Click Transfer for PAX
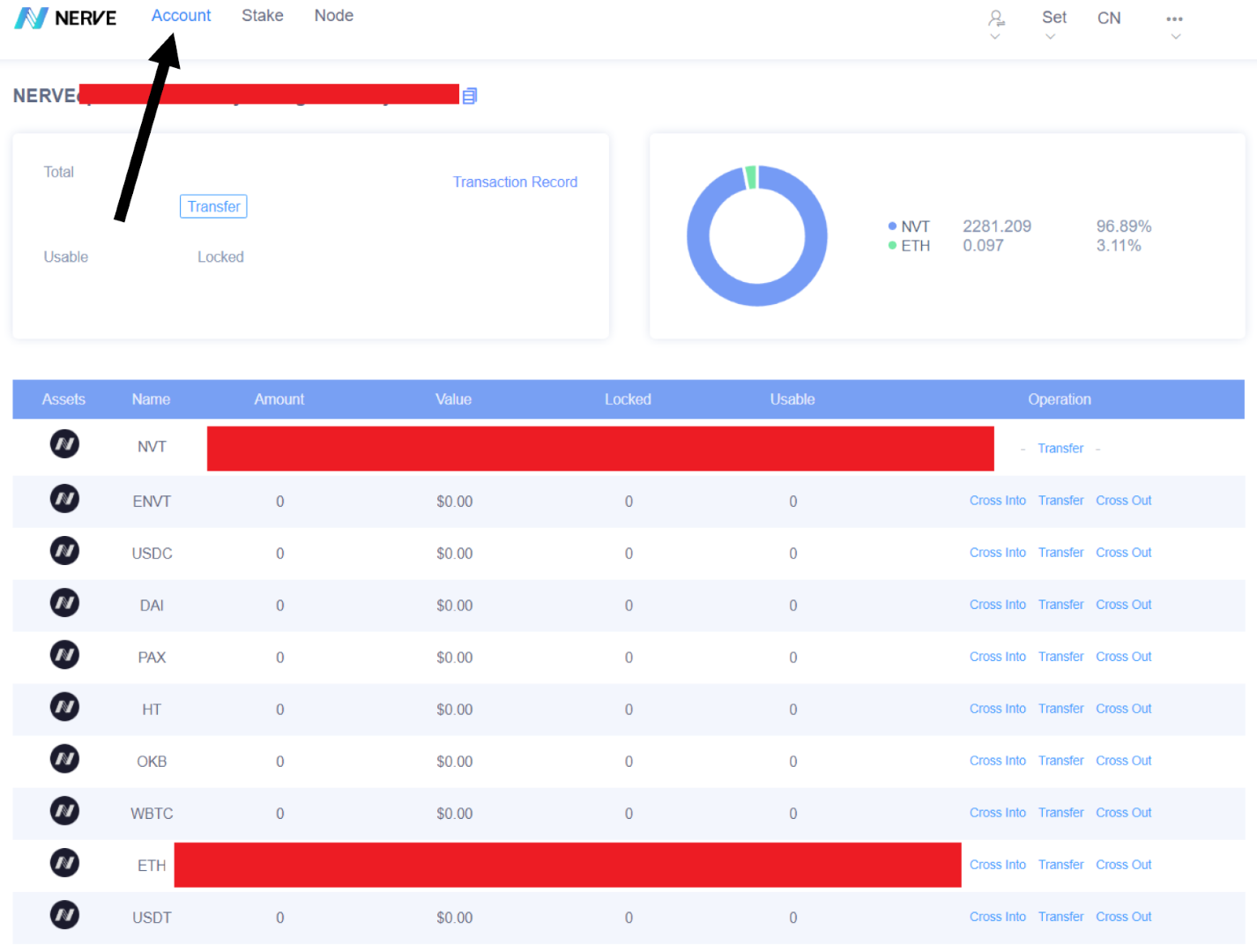 [x=1060, y=657]
